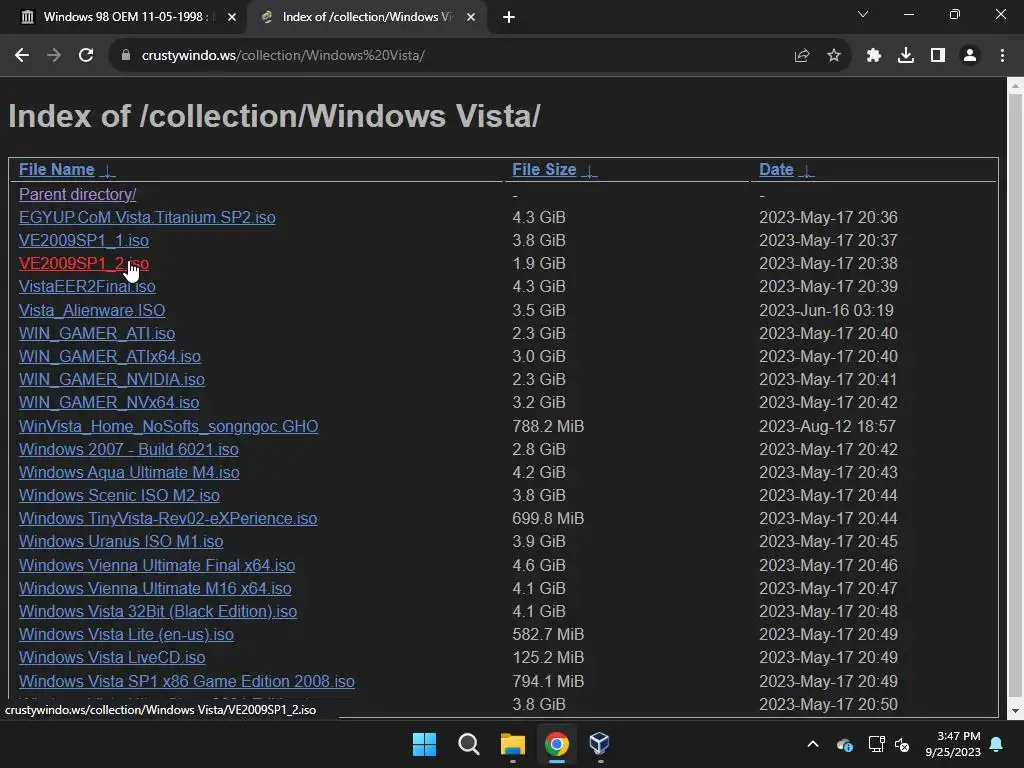Open Google Chrome taskbar icon
This screenshot has height=768, width=1024.
556,744
